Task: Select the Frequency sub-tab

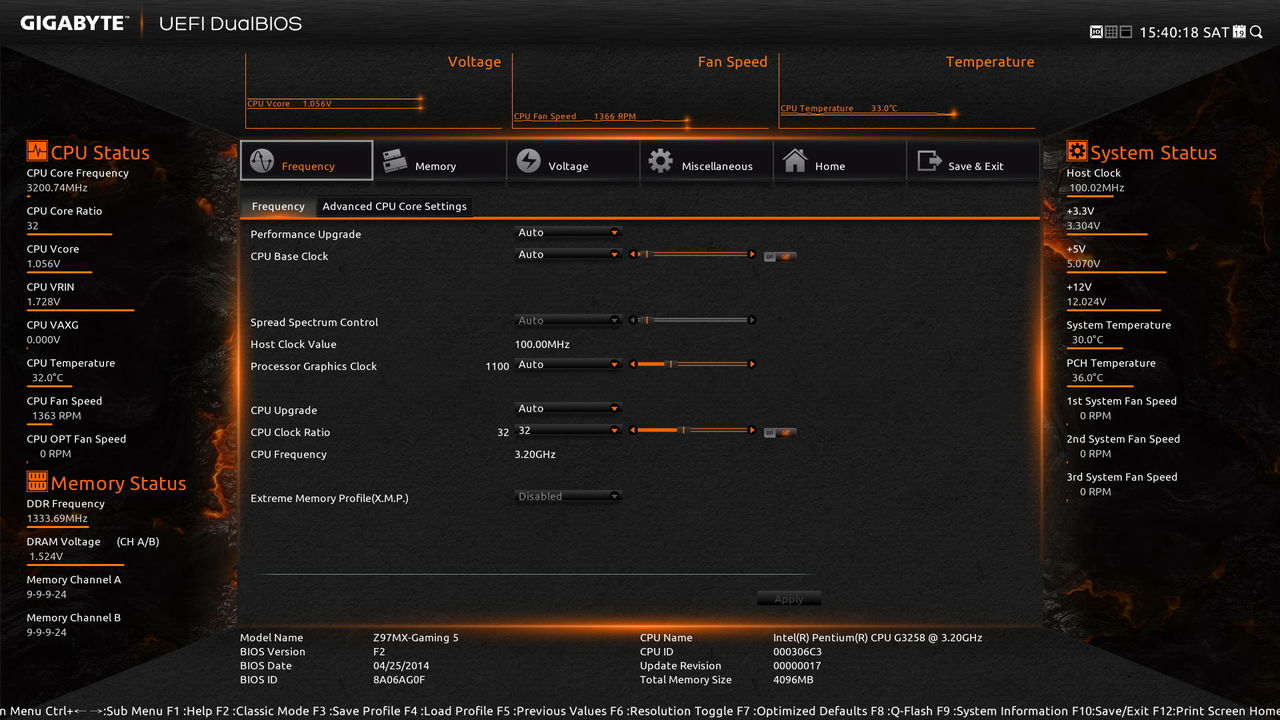Action: click(x=278, y=206)
